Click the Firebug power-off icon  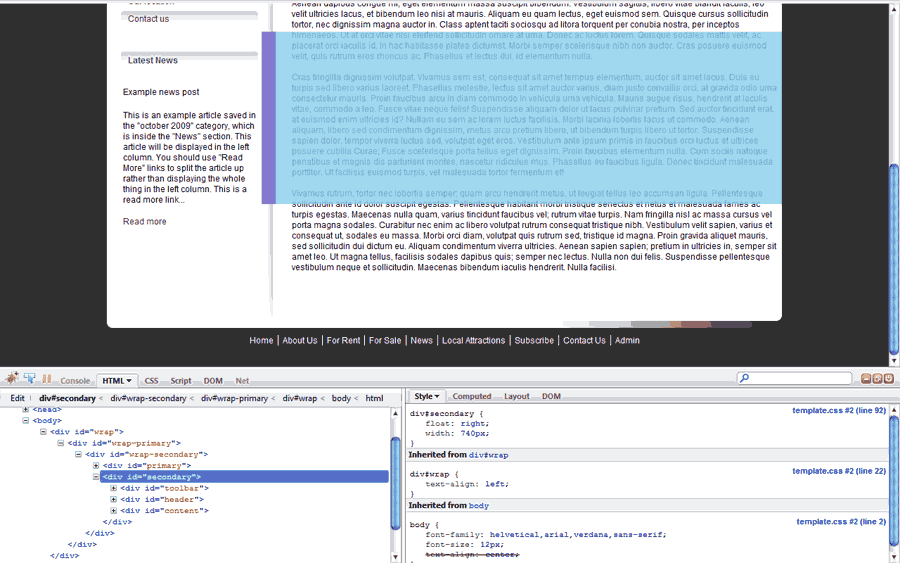tap(888, 379)
